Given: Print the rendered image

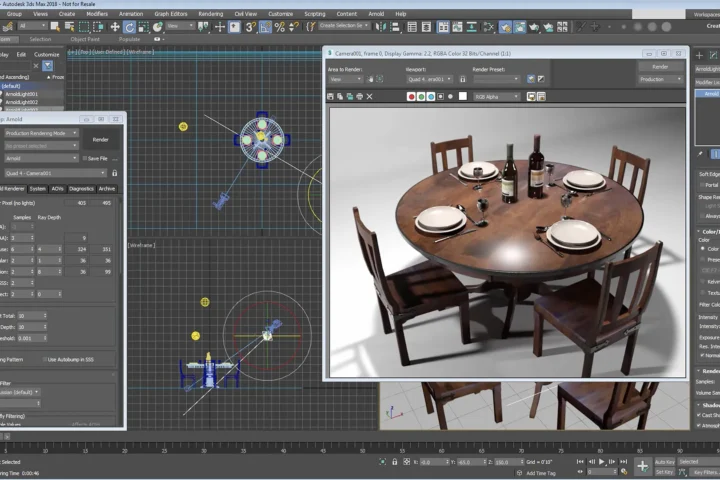Looking at the screenshot, I should 360,96.
